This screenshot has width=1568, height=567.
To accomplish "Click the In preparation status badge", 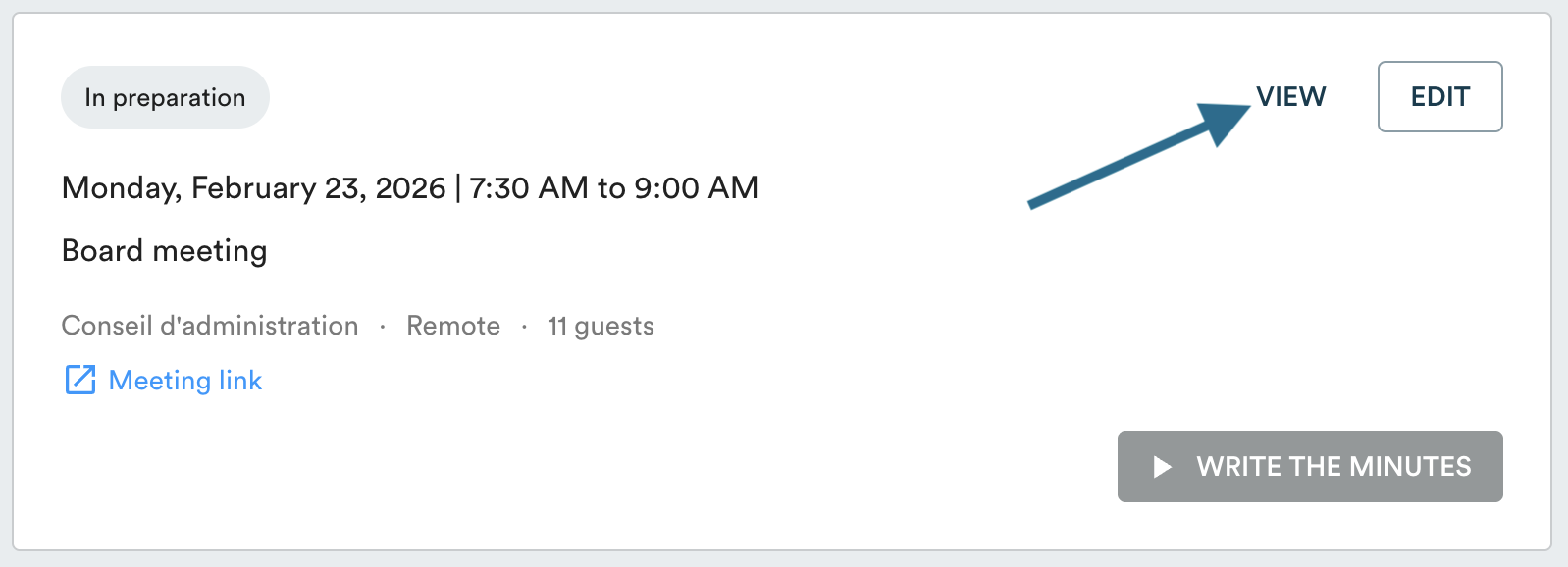I will tap(165, 97).
